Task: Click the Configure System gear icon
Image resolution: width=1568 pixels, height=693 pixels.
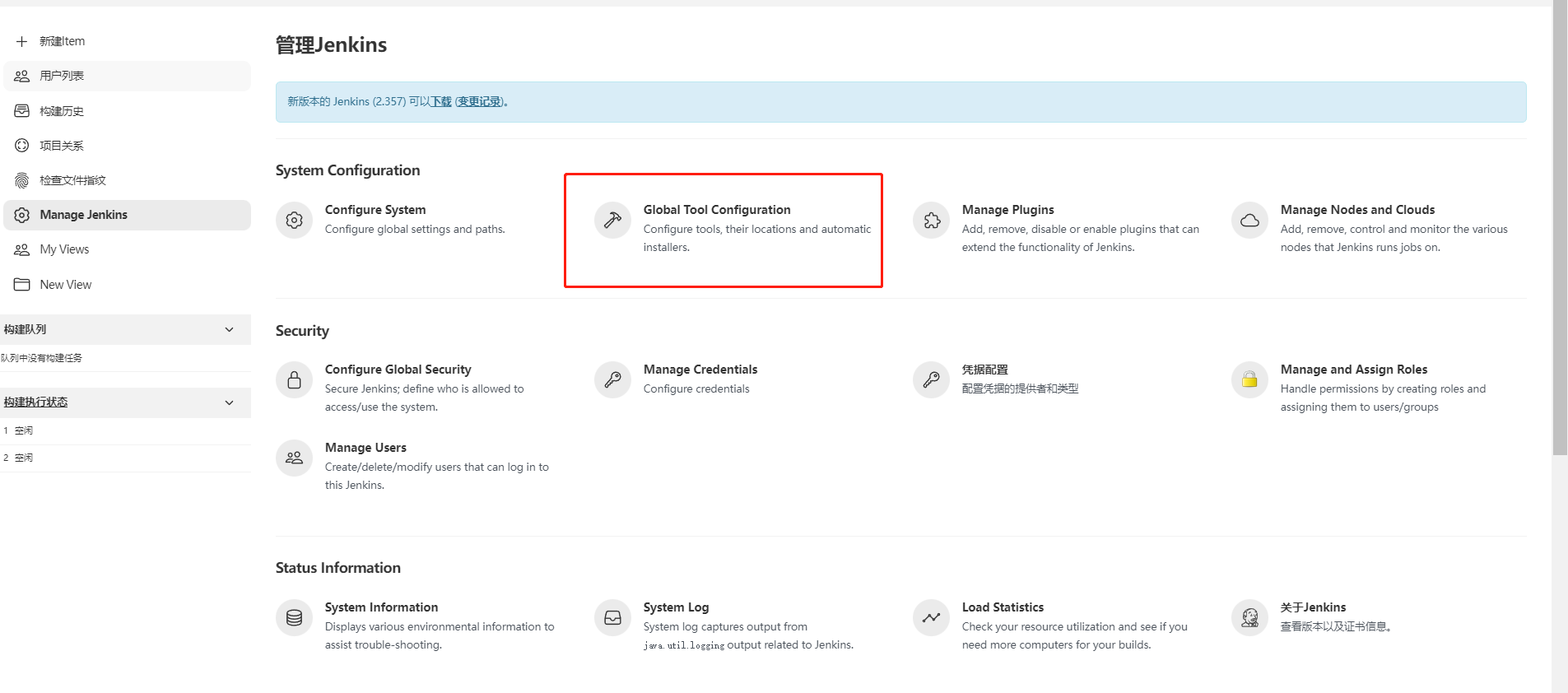Action: coord(295,221)
